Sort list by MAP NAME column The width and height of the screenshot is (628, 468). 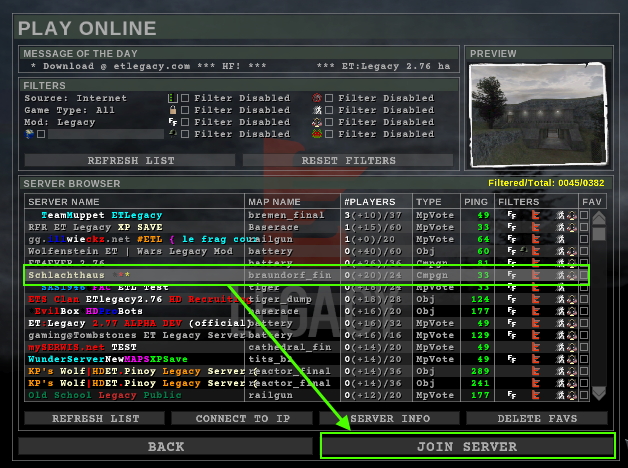tap(292, 202)
